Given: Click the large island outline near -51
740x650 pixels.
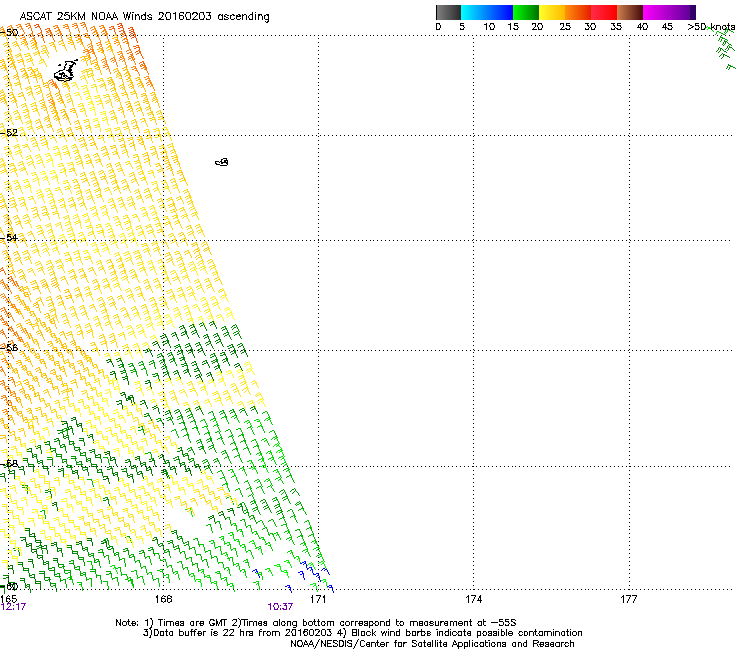Looking at the screenshot, I should 66,71.
